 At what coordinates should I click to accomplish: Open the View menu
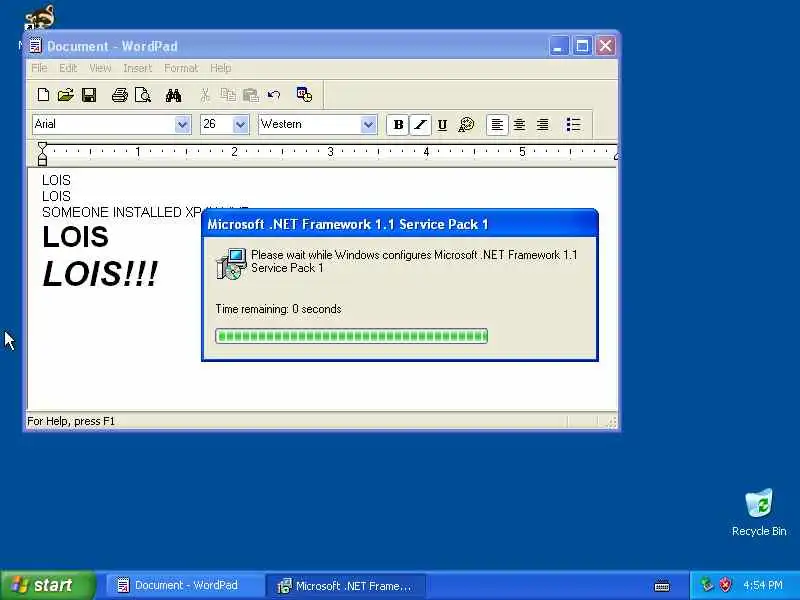(x=100, y=68)
